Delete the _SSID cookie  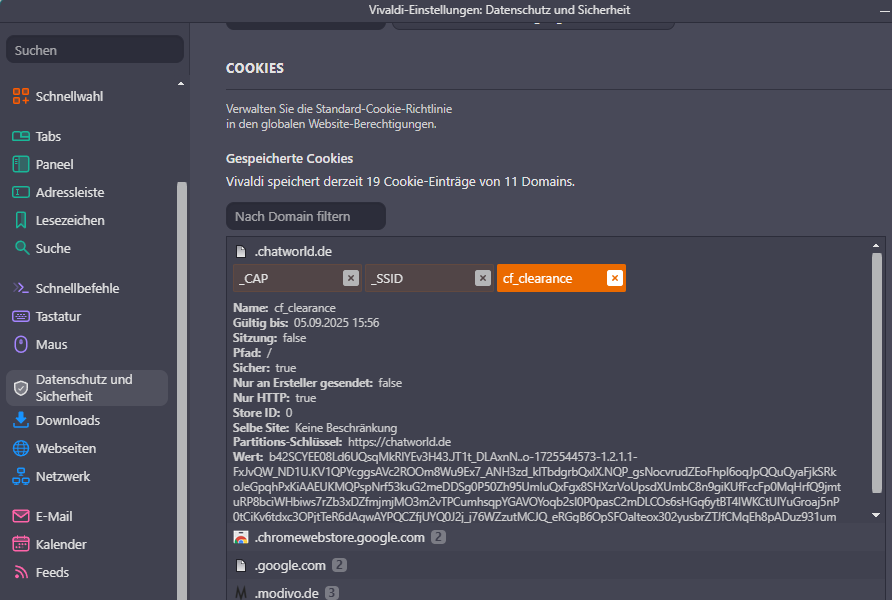coord(483,278)
